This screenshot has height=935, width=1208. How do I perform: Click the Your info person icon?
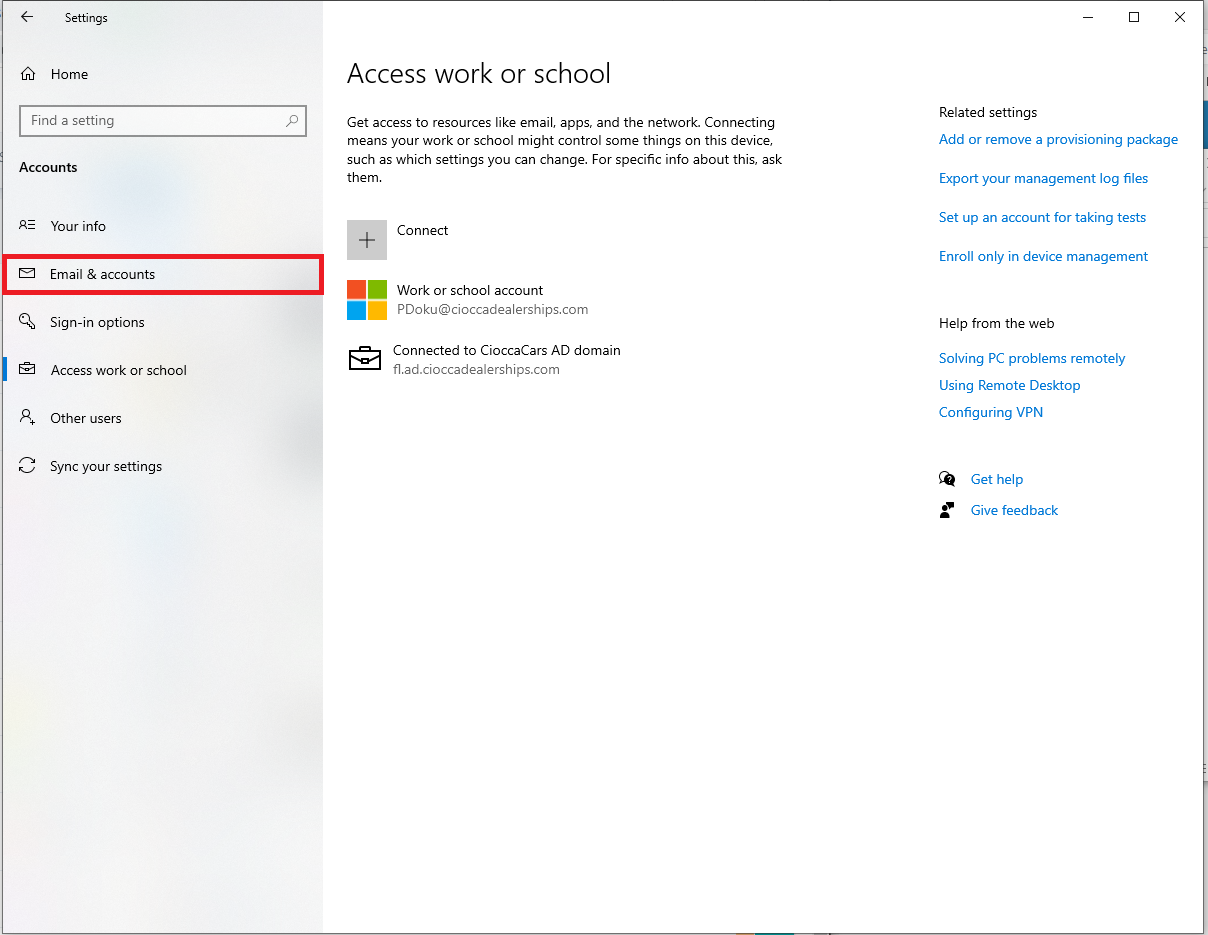(x=28, y=226)
